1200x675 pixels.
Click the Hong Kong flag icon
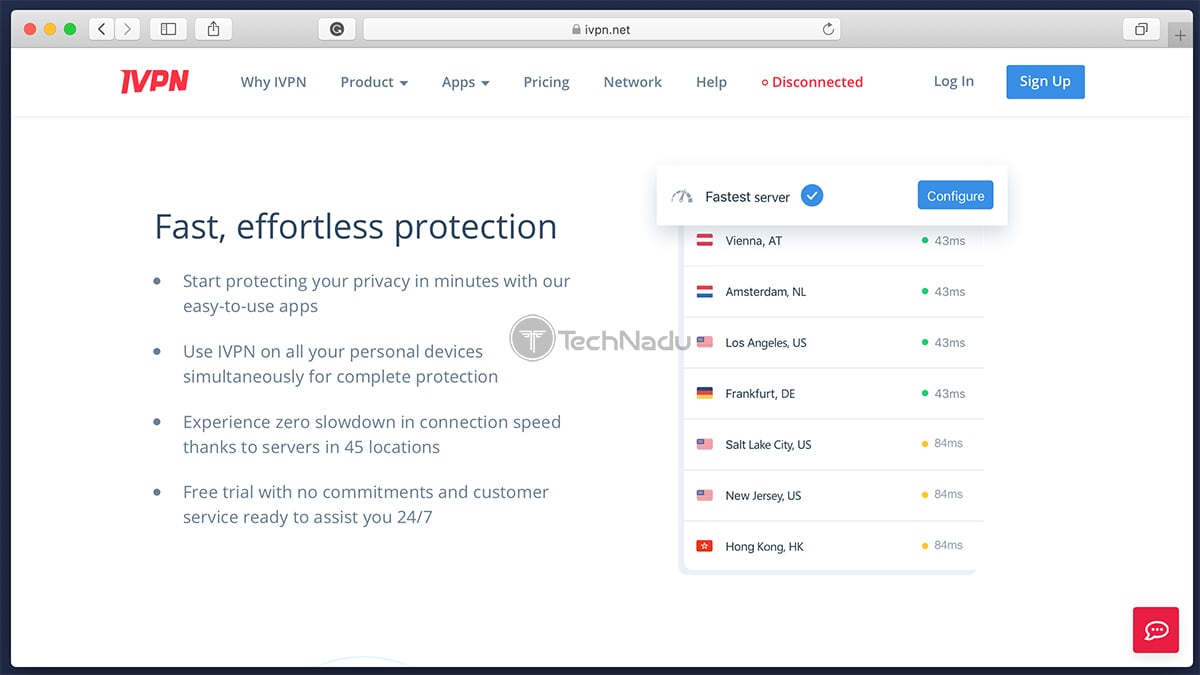[x=704, y=546]
